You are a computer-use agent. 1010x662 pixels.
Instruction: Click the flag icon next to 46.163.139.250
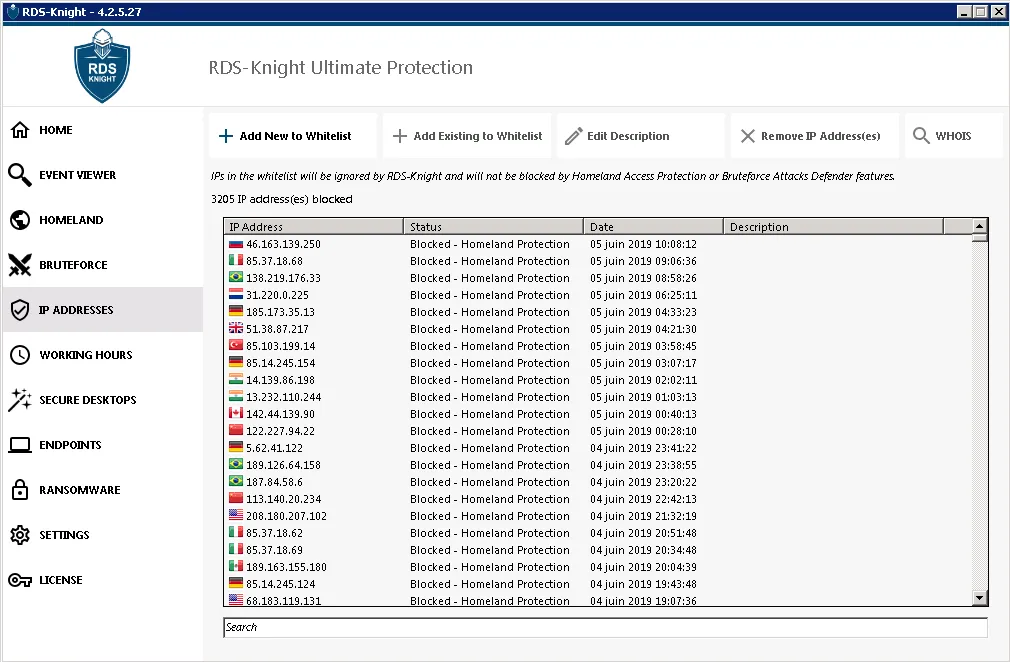click(236, 244)
